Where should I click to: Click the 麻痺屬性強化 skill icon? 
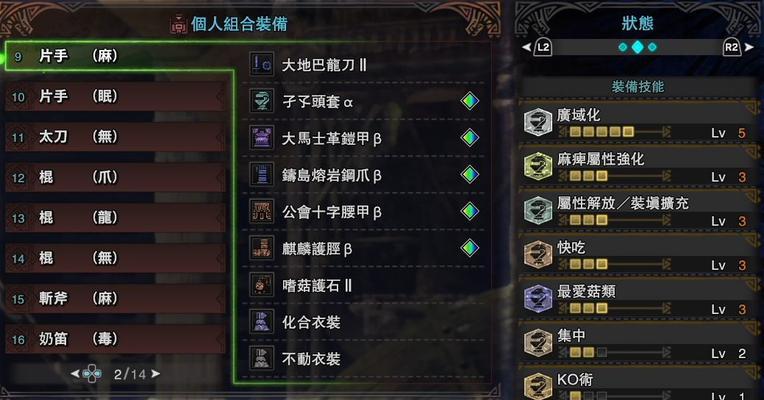click(538, 166)
